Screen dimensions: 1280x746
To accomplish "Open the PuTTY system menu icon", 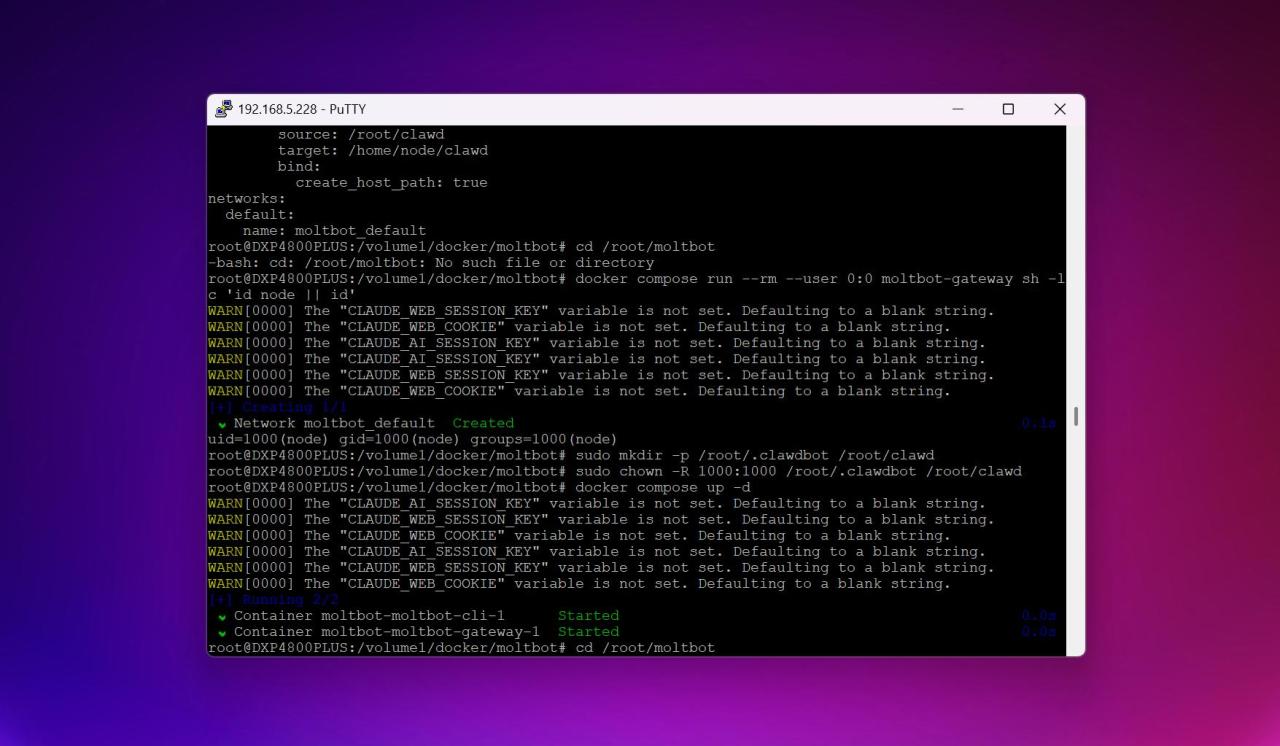I will coord(224,109).
